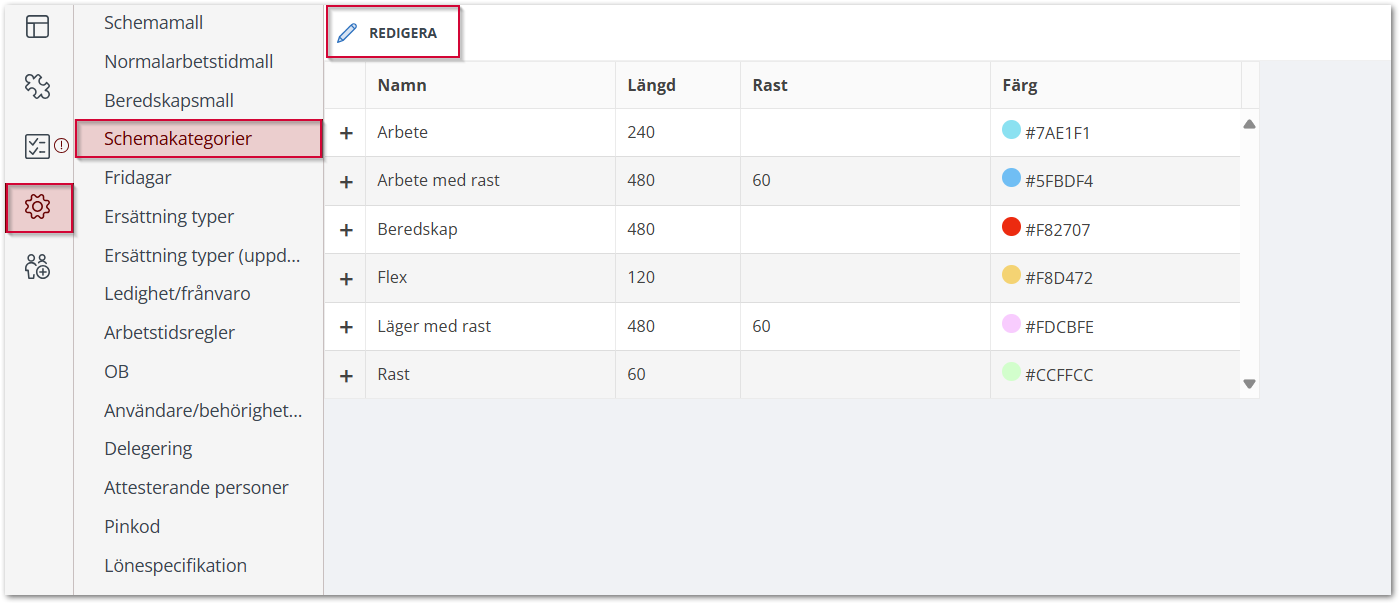Open the checklist icon with alert badge

click(38, 146)
